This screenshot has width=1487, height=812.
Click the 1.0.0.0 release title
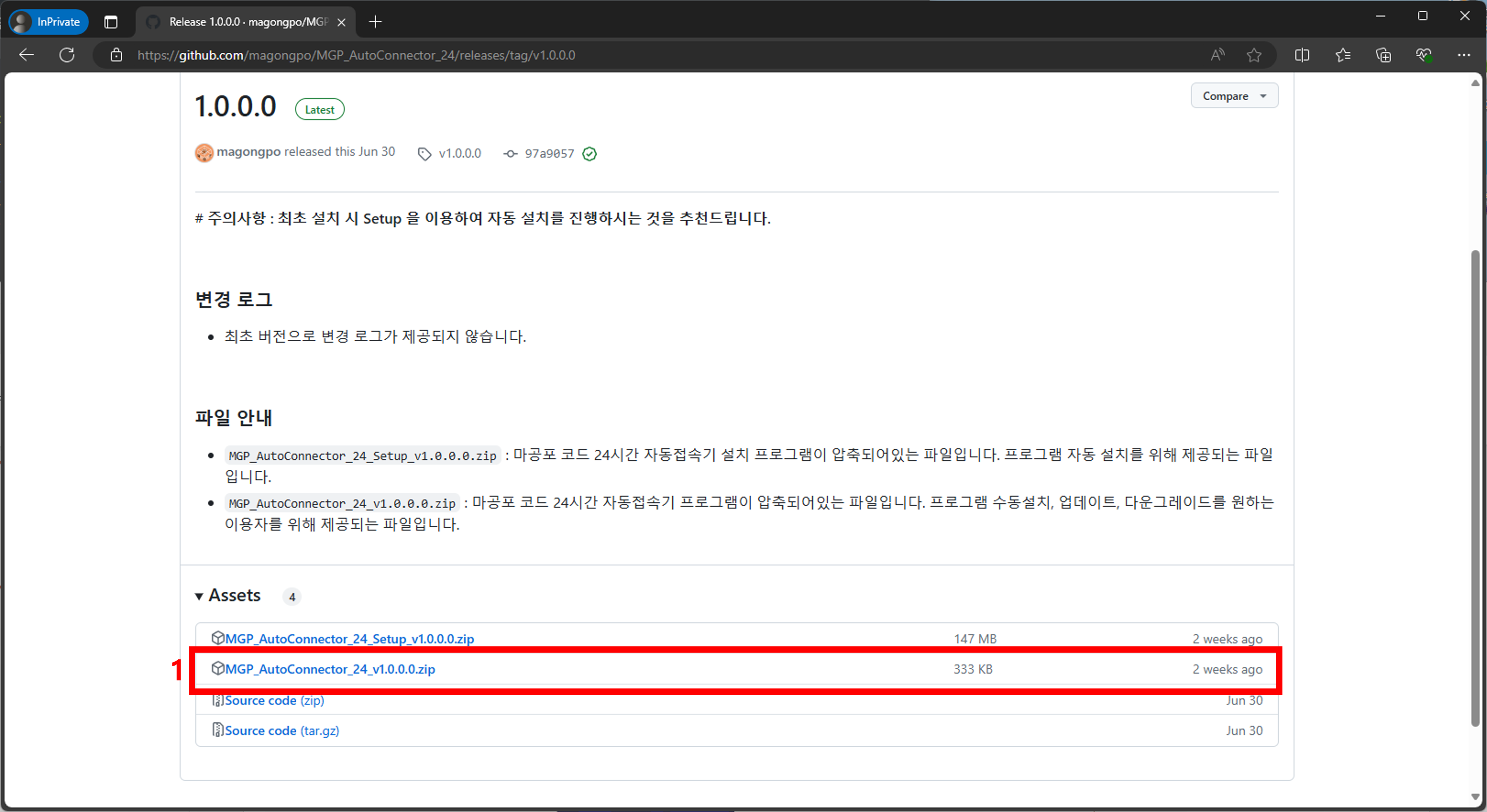pos(235,107)
